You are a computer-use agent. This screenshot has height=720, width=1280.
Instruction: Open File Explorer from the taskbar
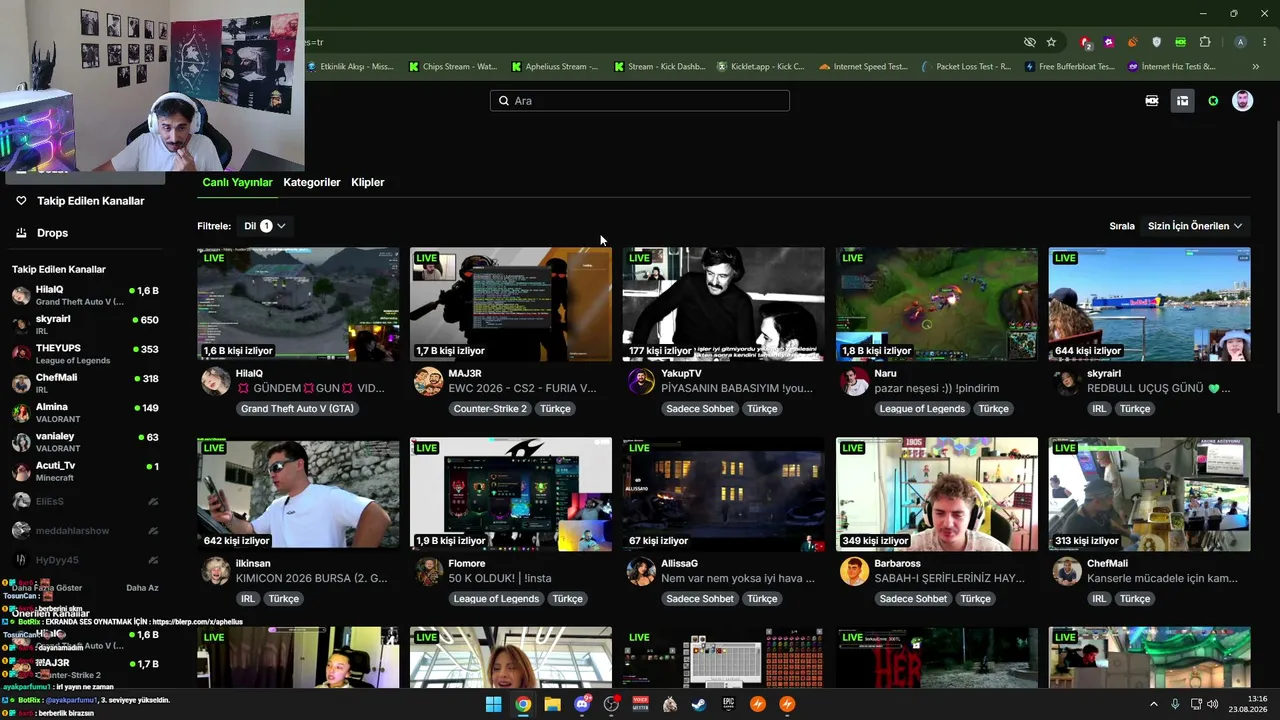coord(552,704)
